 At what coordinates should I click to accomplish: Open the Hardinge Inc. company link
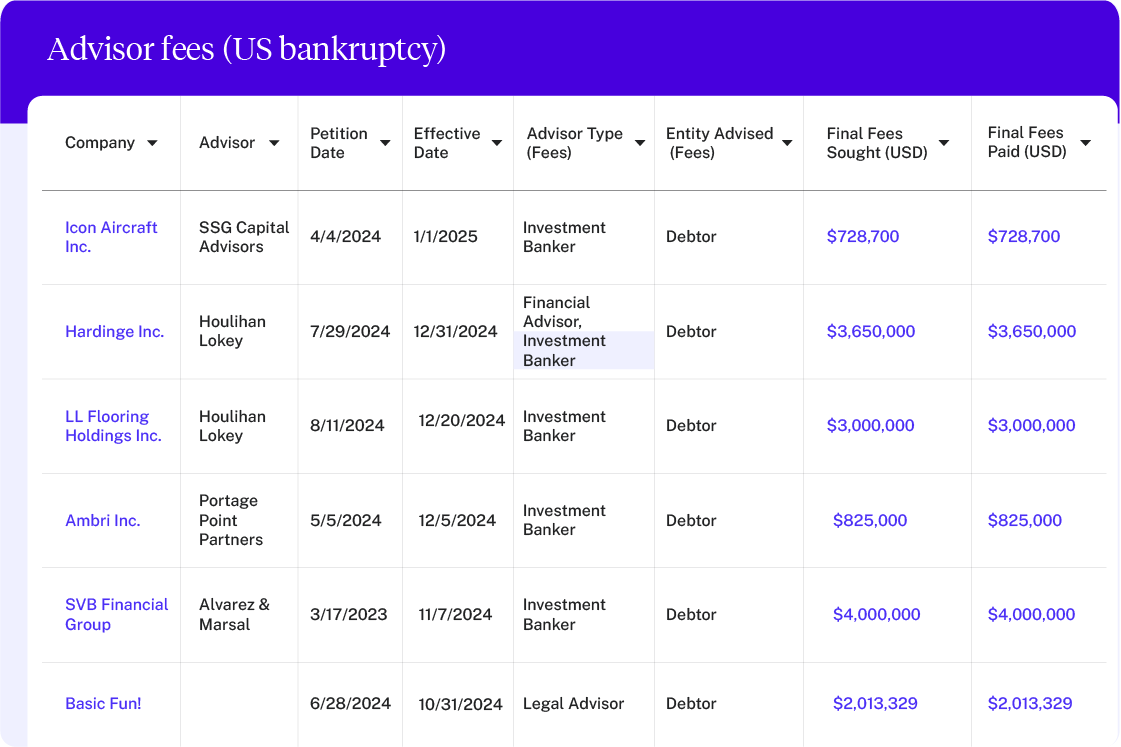pyautogui.click(x=114, y=331)
